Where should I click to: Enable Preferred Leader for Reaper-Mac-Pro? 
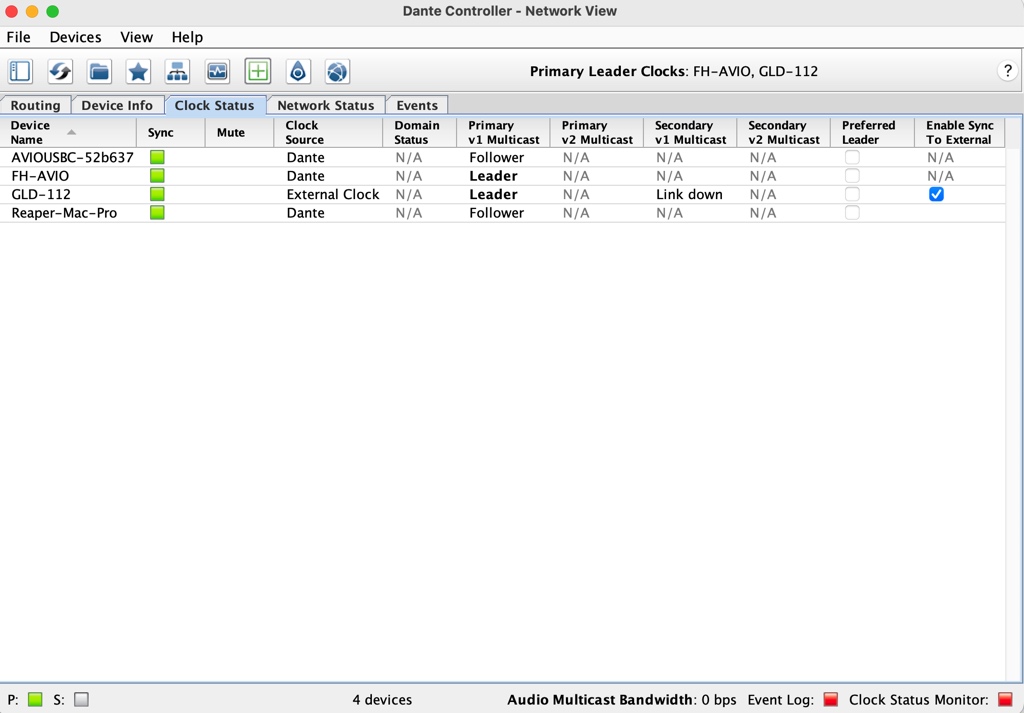coord(852,213)
